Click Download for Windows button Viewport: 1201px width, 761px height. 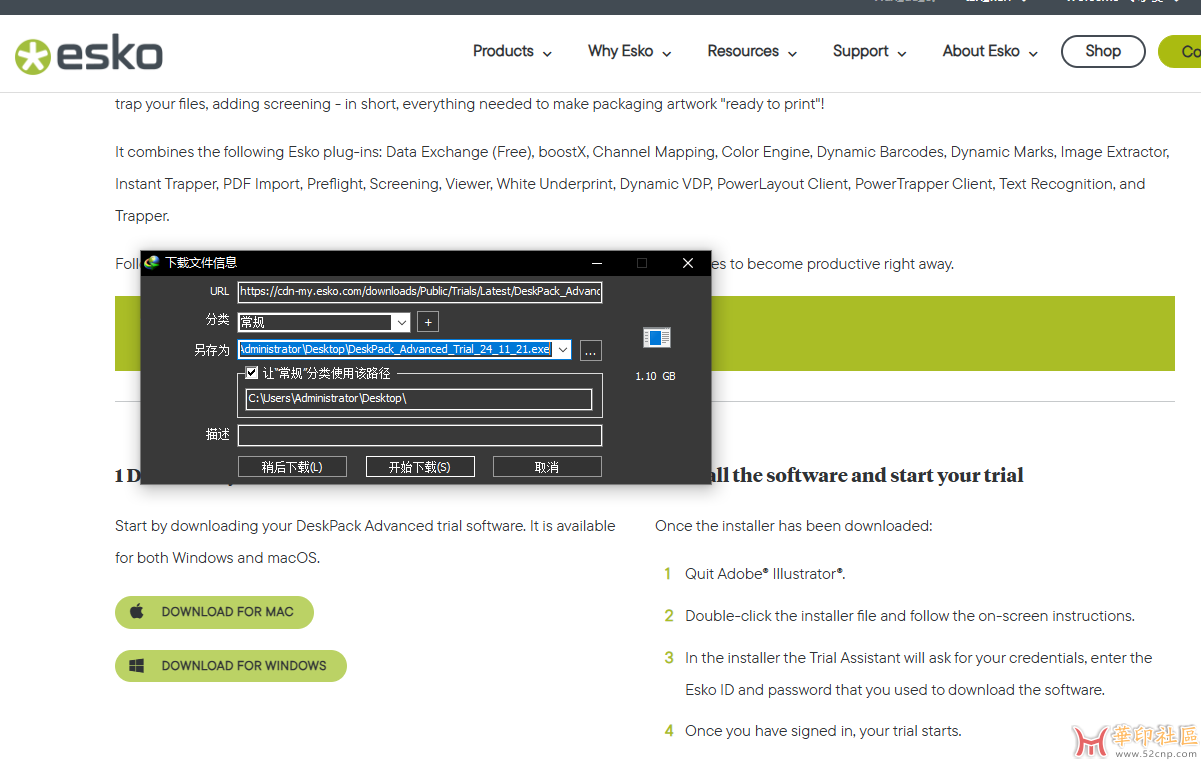231,666
